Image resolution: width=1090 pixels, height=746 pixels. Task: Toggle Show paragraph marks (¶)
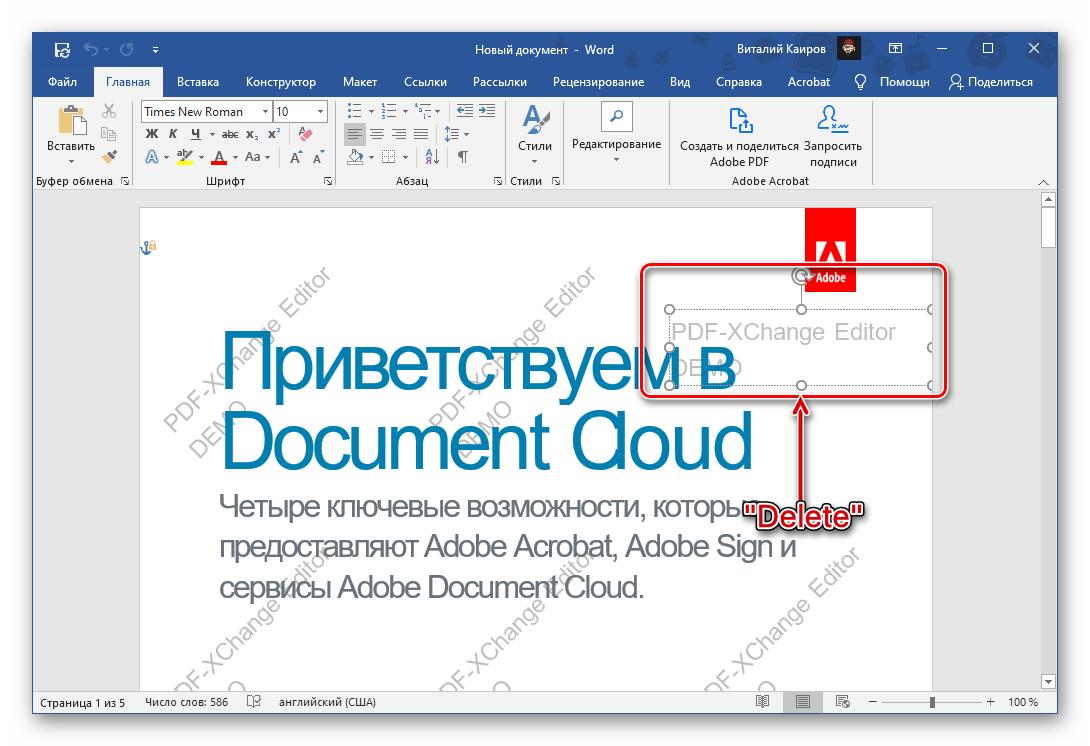462,157
